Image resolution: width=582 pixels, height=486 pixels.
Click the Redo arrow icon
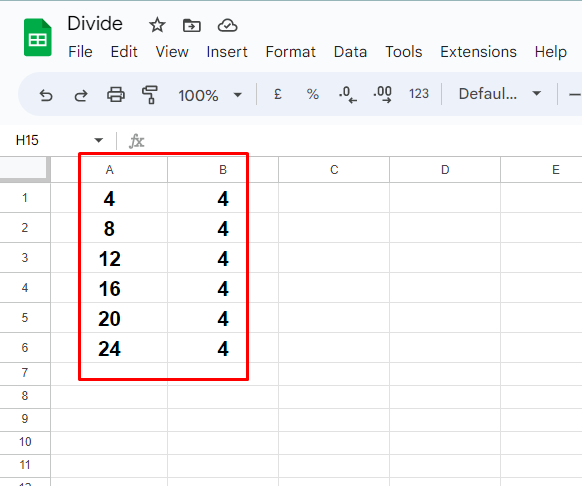click(x=81, y=95)
